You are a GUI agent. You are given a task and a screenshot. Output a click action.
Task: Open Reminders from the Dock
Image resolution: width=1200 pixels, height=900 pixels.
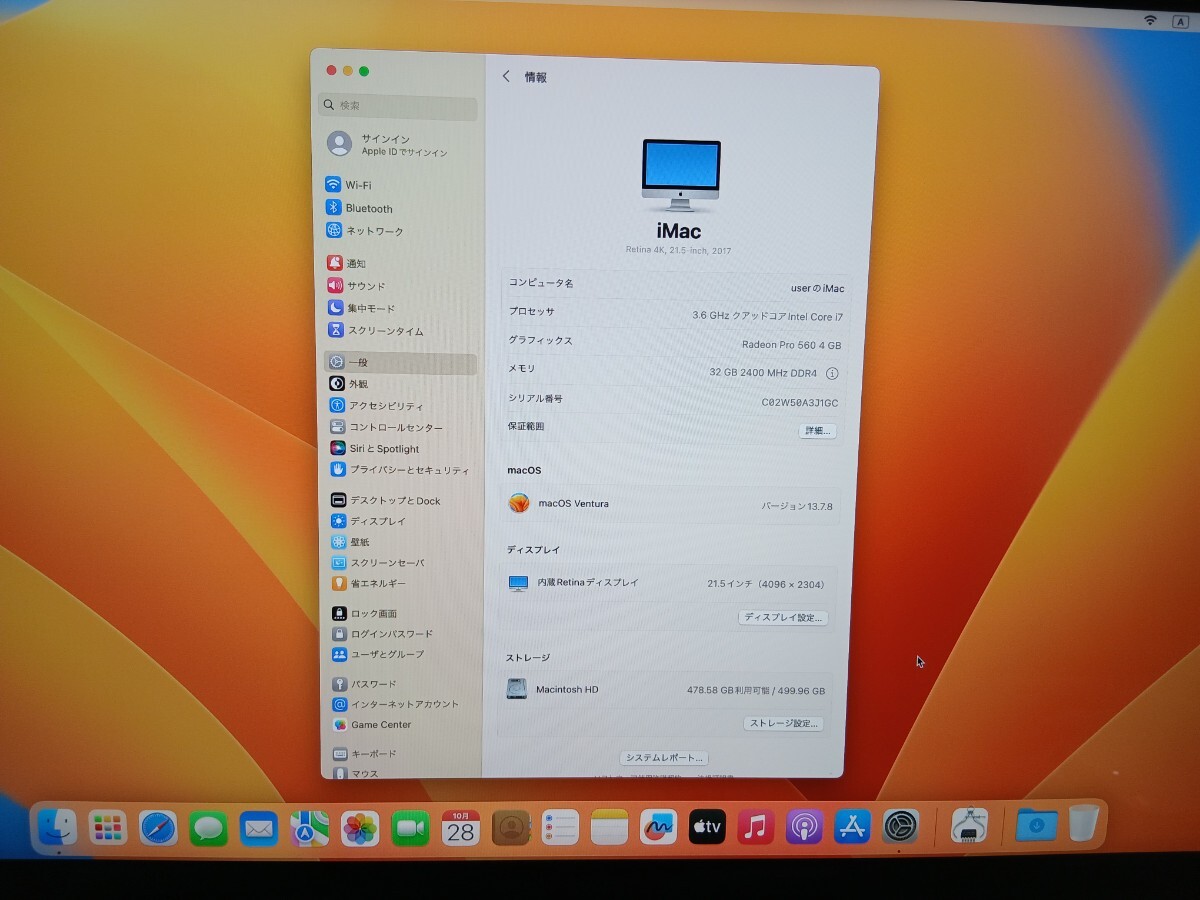pyautogui.click(x=560, y=828)
